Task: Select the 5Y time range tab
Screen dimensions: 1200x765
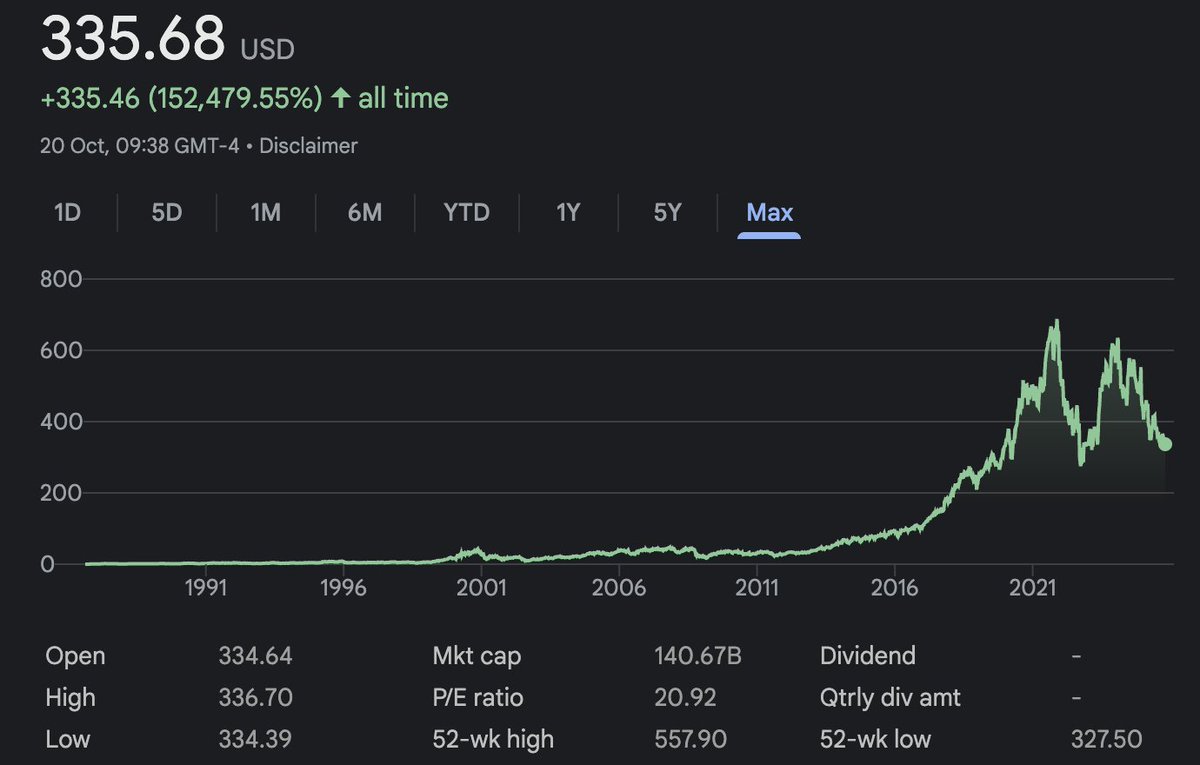Action: tap(667, 212)
